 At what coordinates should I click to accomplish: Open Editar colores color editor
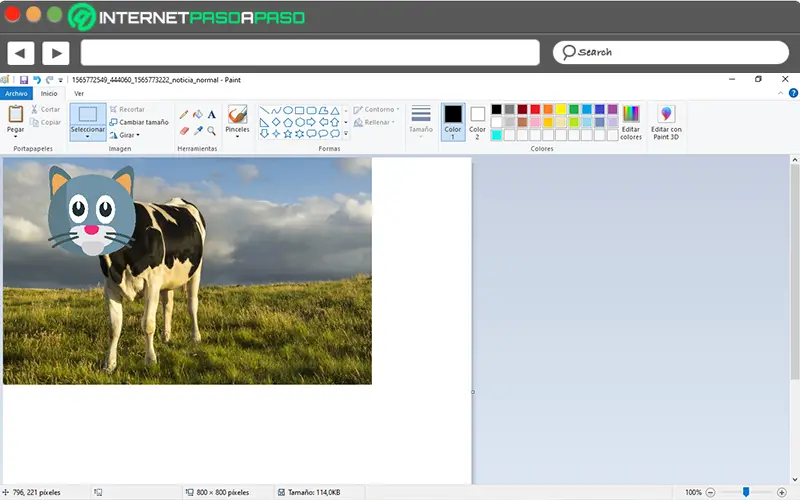(x=631, y=122)
